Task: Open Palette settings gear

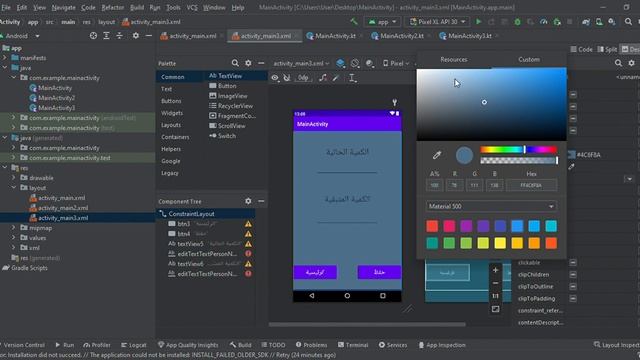Action: 248,63
